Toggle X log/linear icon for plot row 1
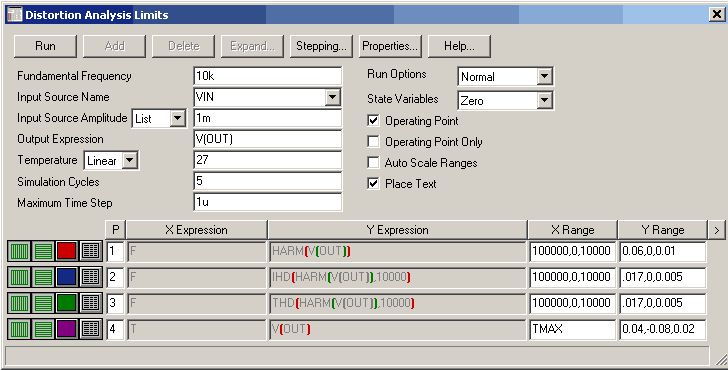The width and height of the screenshot is (728, 370). coord(19,251)
